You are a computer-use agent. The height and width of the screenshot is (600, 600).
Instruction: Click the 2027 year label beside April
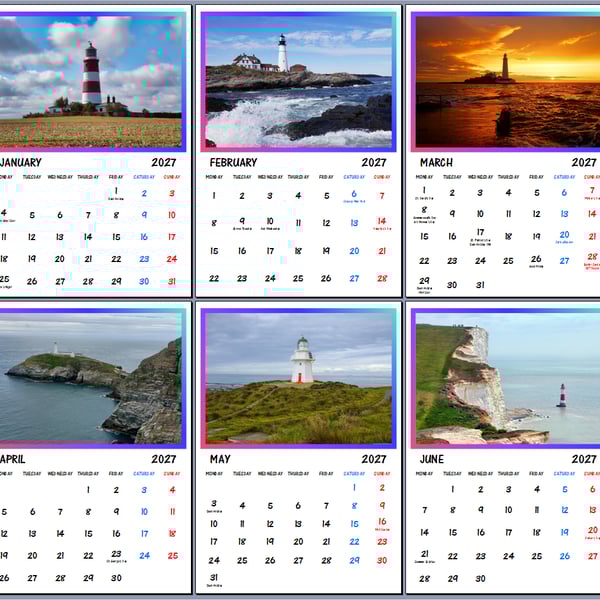click(164, 459)
